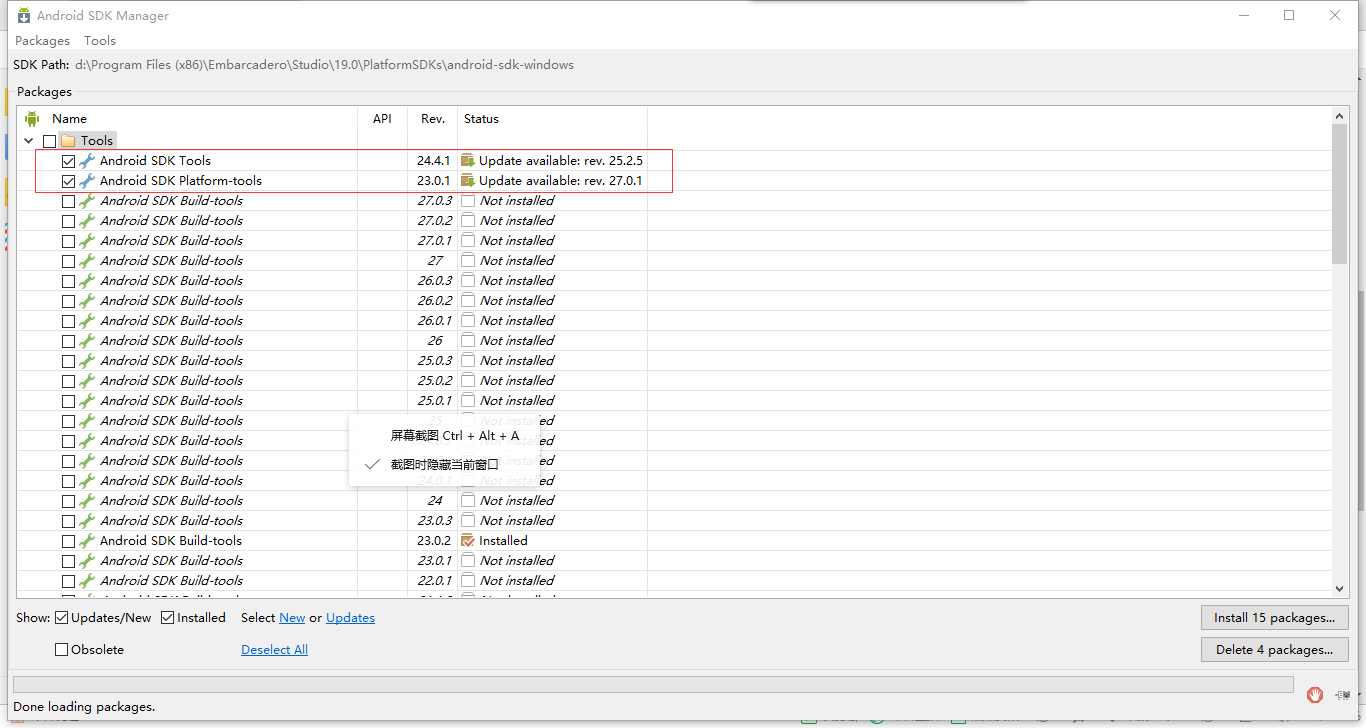Click the Android SDK Manager title bar icon
Image resolution: width=1366 pixels, height=728 pixels.
tap(23, 15)
